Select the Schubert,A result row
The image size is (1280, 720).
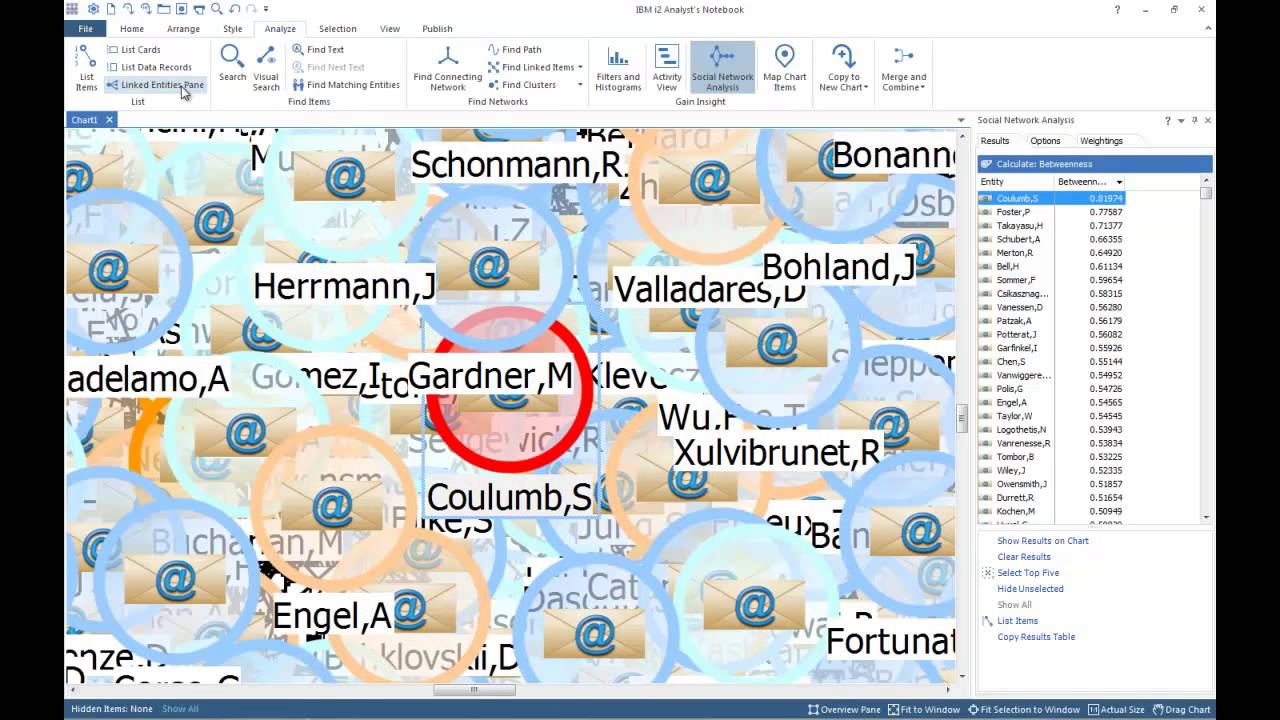pyautogui.click(x=1051, y=239)
